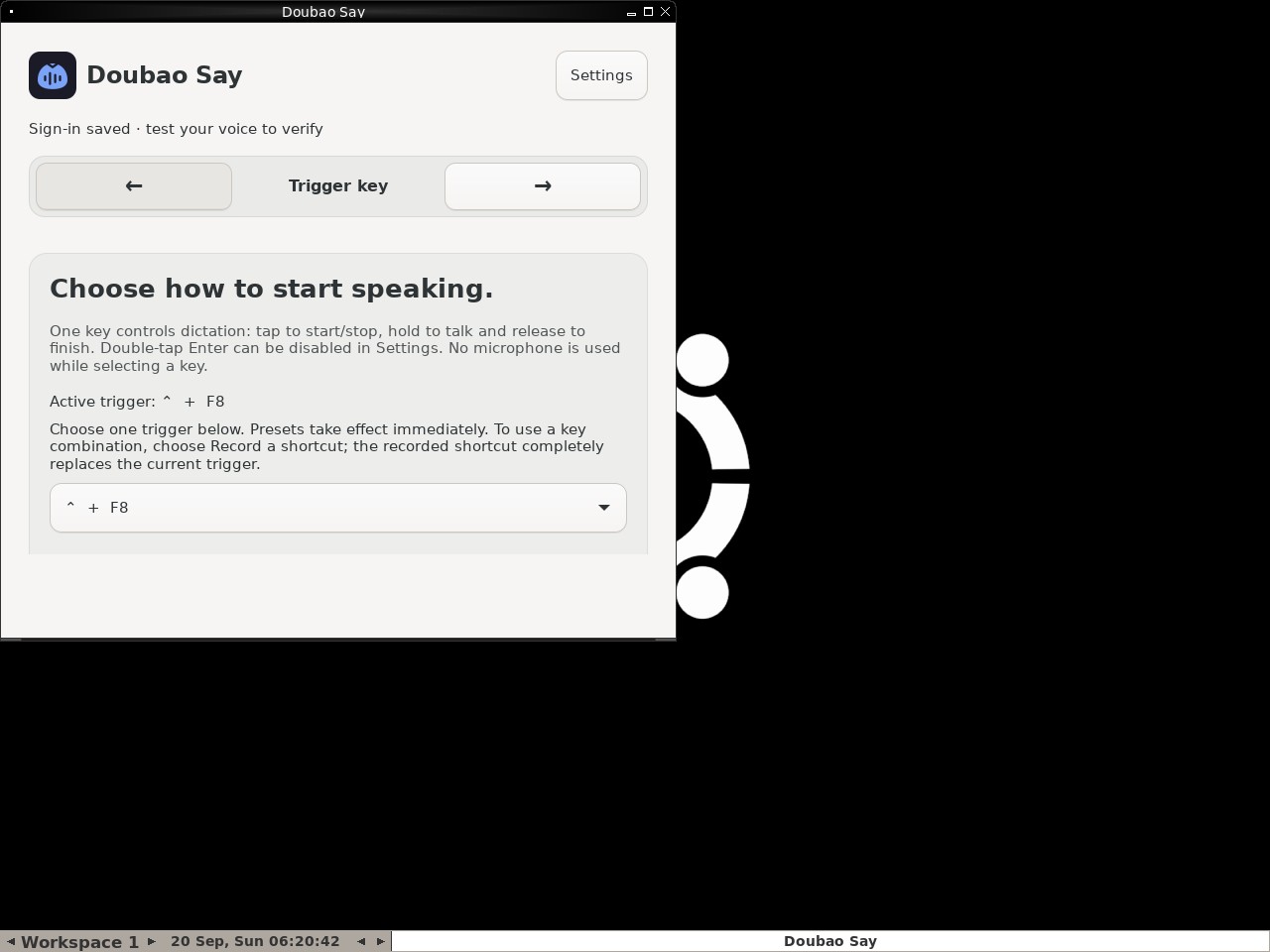Go back with the left arrow button

click(134, 186)
